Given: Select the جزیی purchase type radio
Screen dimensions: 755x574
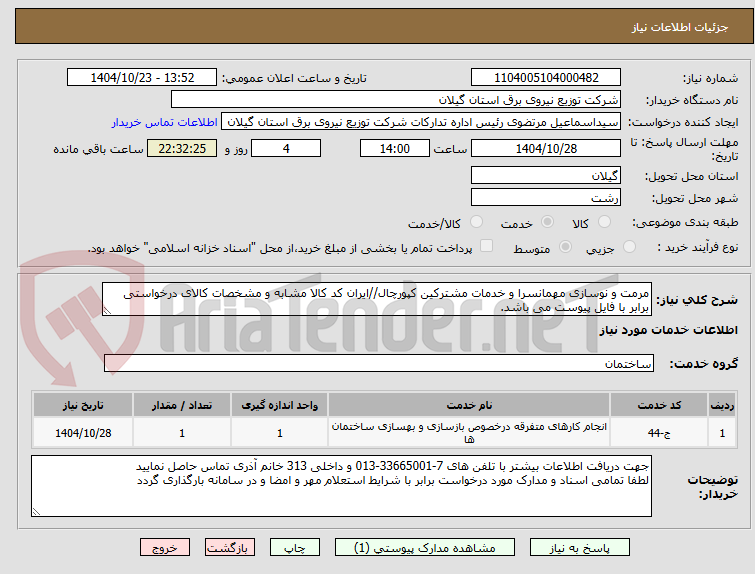Looking at the screenshot, I should coord(629,247).
